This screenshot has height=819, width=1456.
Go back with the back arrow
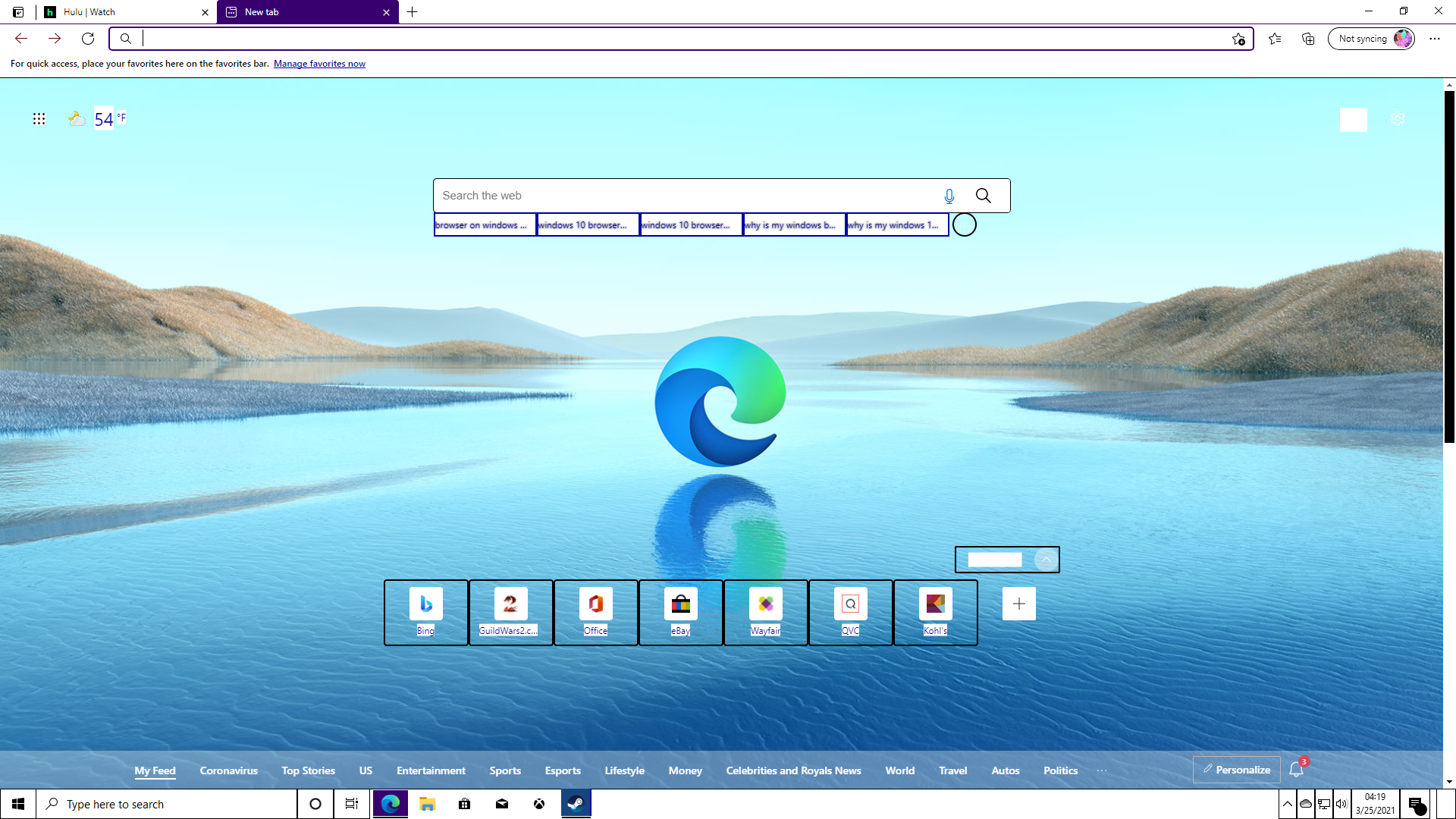coord(21,39)
